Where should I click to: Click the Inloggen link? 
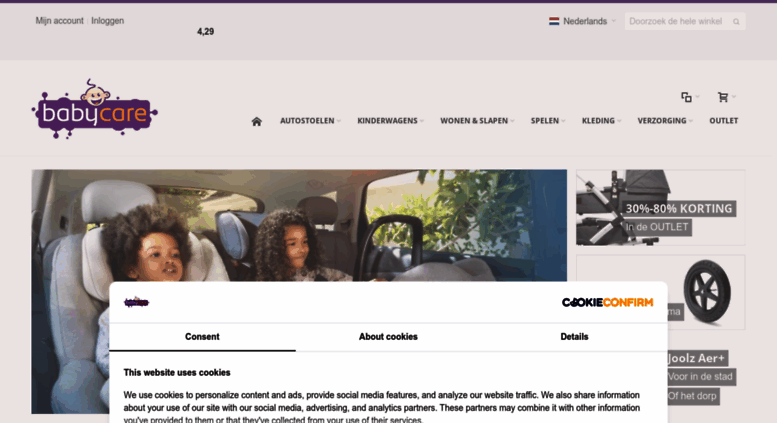[108, 21]
